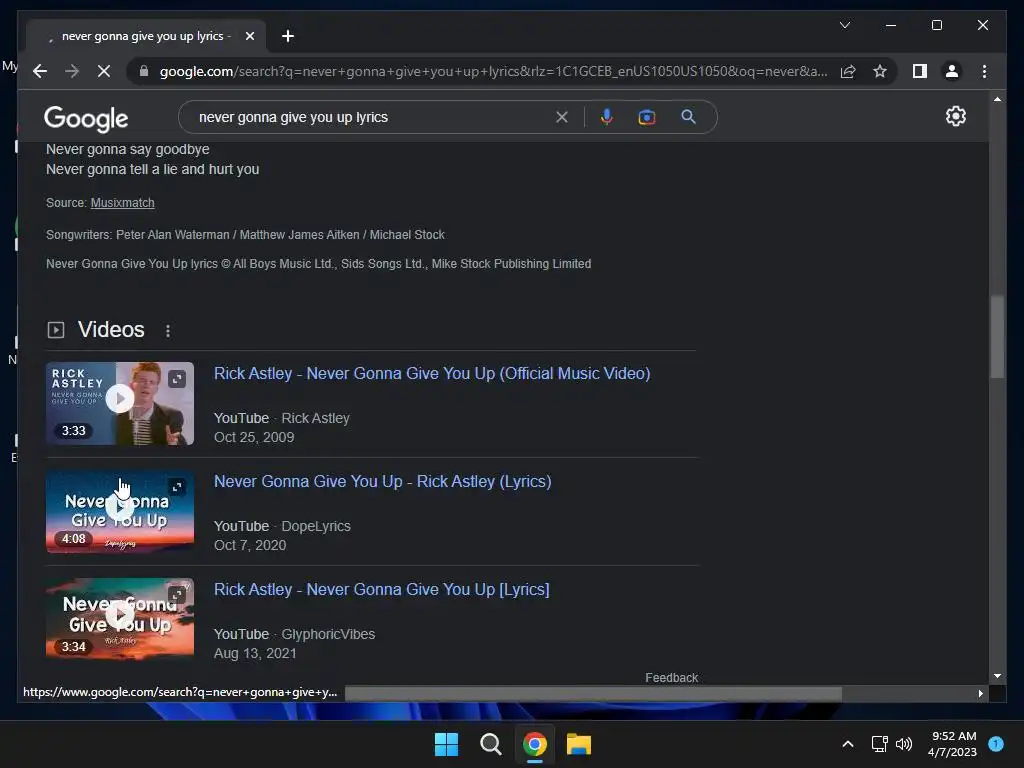The width and height of the screenshot is (1024, 768).
Task: Open the DopeLyrics video link
Action: pyautogui.click(x=383, y=481)
